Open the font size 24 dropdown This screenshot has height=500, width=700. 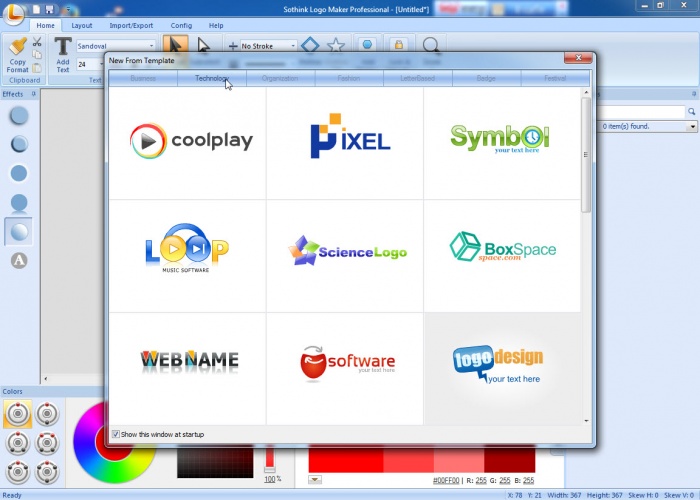pos(101,64)
